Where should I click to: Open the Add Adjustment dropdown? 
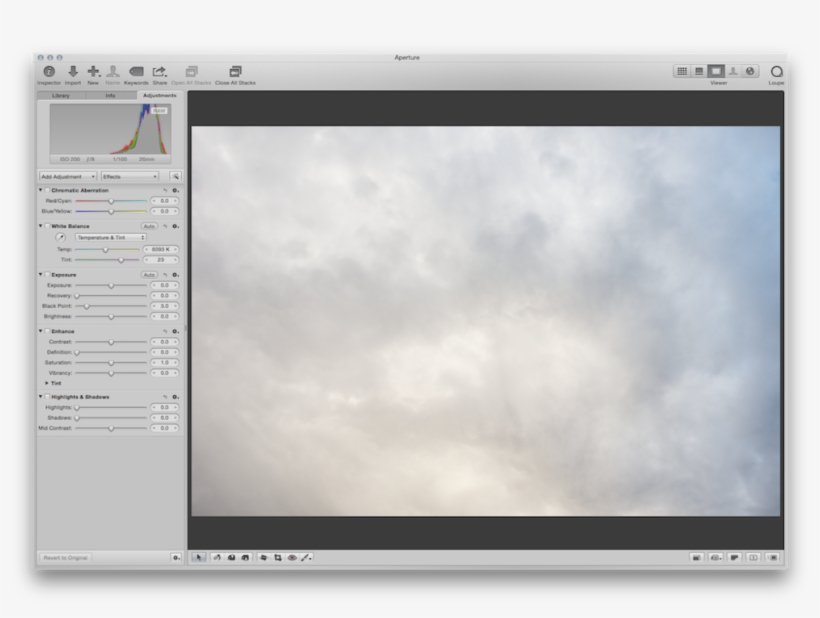pos(67,176)
